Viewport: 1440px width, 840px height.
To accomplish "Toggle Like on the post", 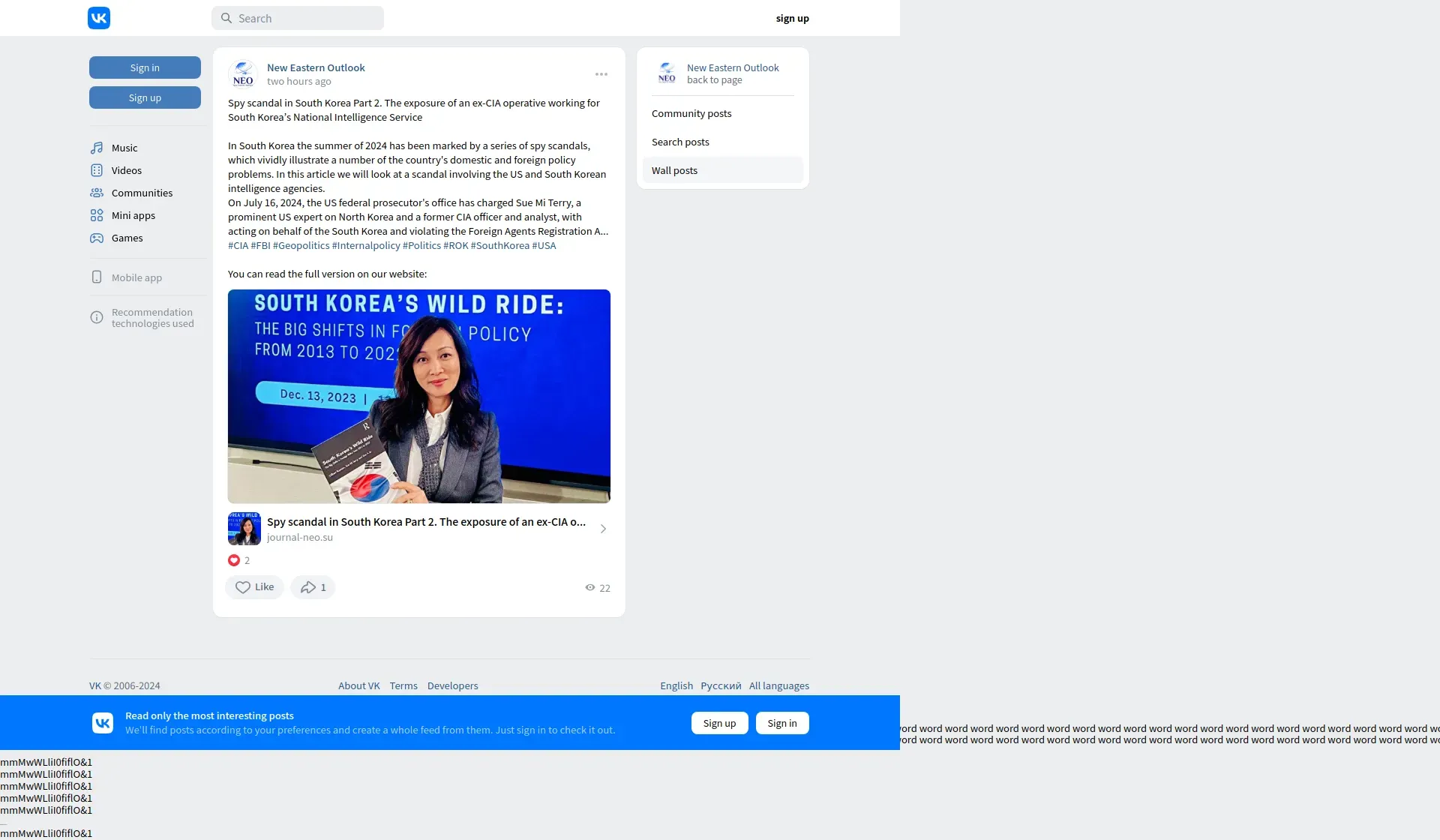I will (254, 587).
